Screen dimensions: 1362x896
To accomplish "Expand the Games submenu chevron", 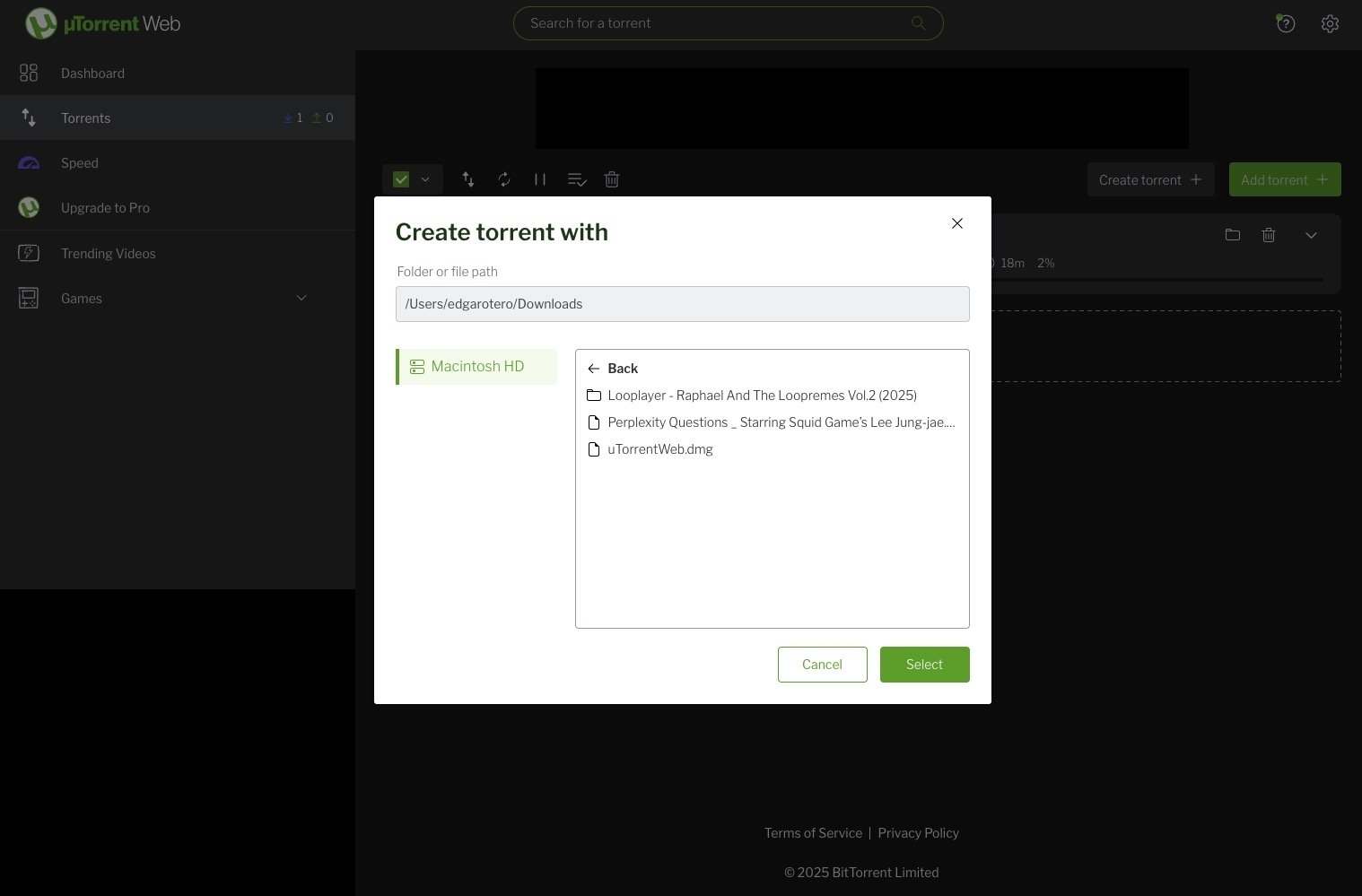I will [x=301, y=298].
